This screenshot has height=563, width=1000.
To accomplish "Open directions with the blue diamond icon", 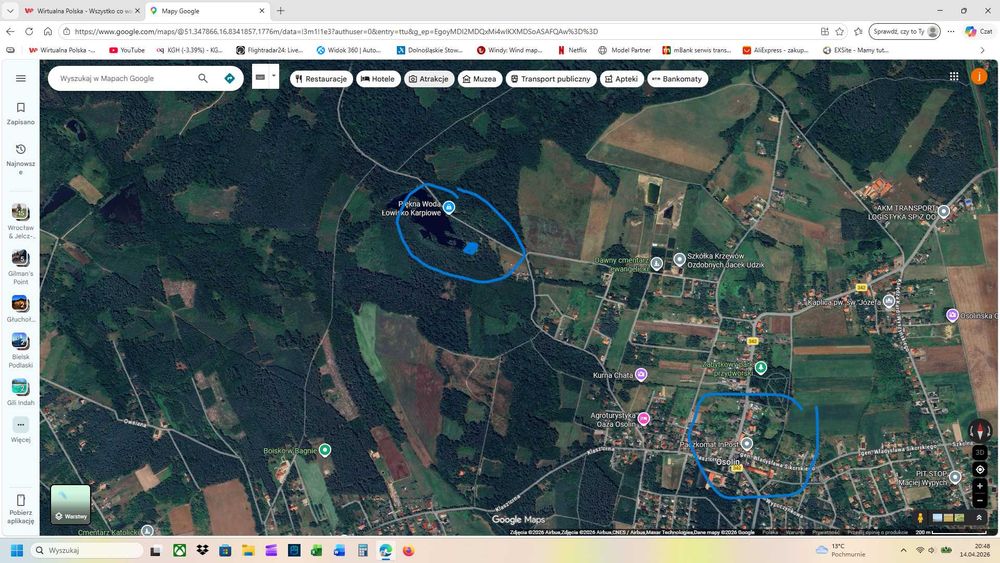I will point(230,78).
